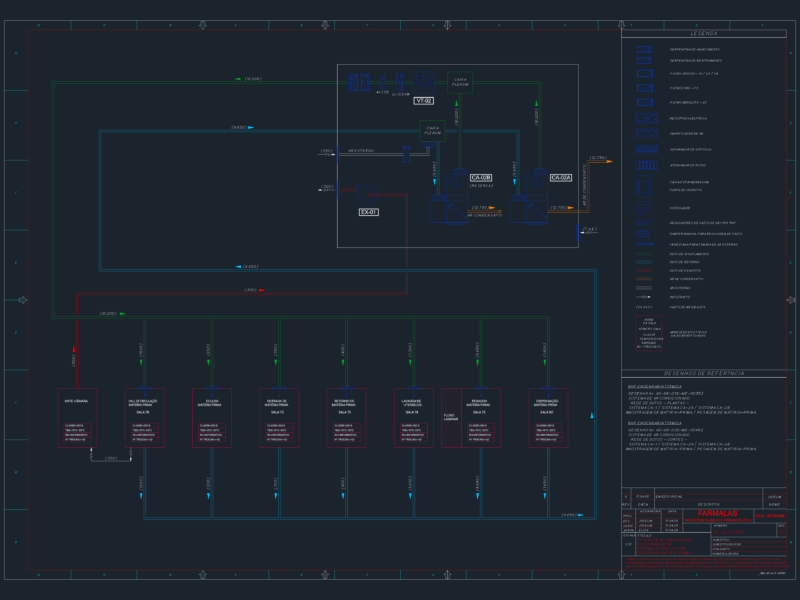Click the Filtro Fino legend symbol
This screenshot has width=800, height=600.
click(x=644, y=88)
